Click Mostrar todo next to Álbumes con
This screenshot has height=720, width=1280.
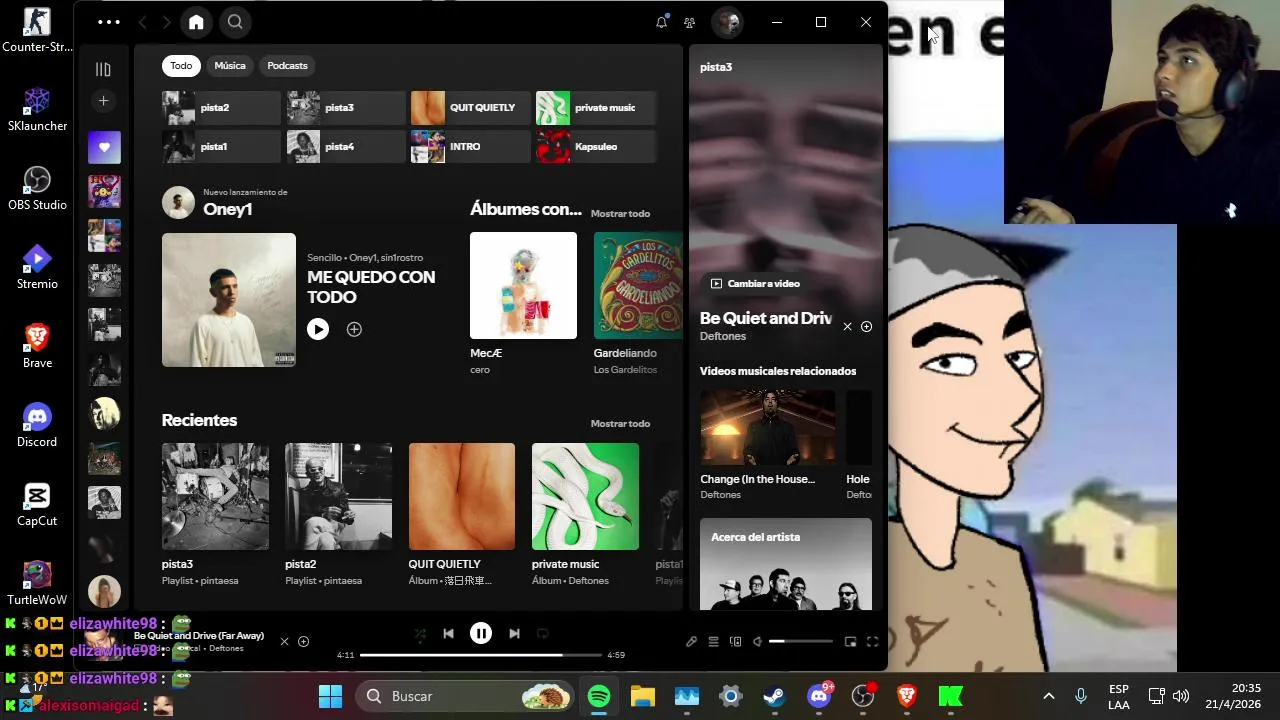click(x=620, y=214)
